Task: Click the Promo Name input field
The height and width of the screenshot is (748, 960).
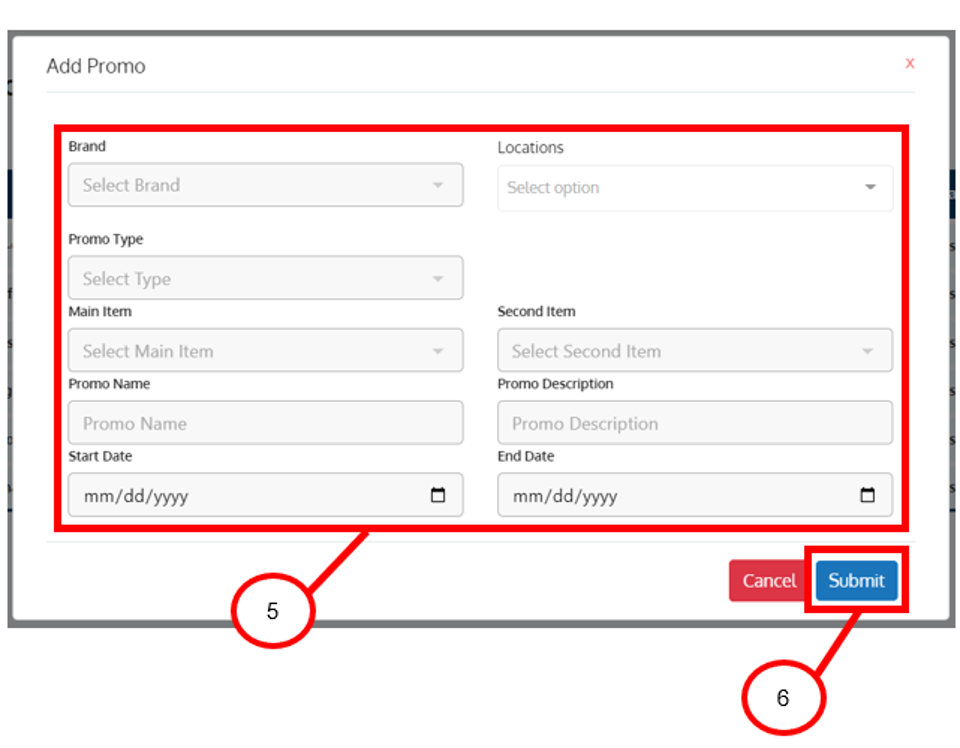Action: point(265,423)
